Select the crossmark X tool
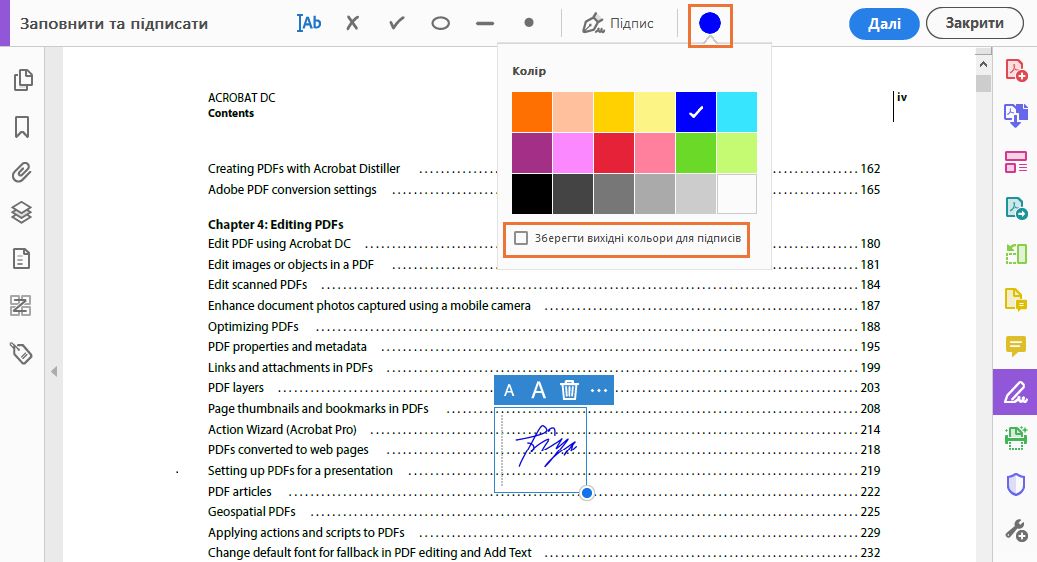 pos(353,23)
